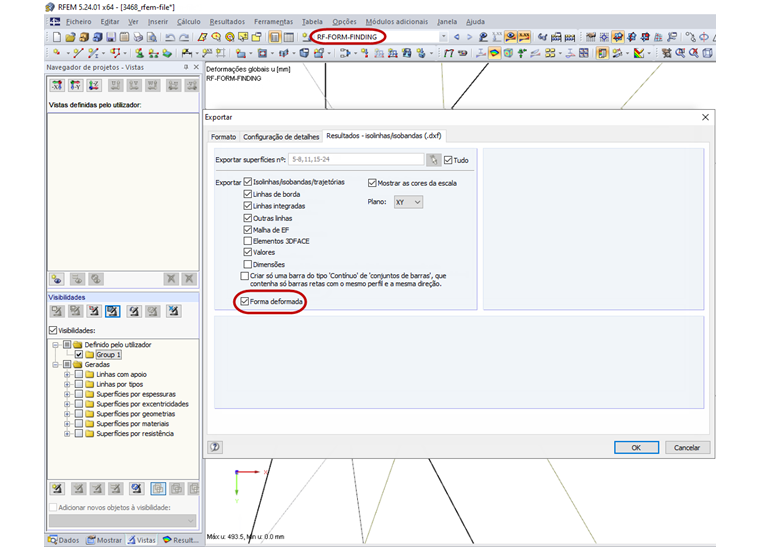Create a new model with the blank page icon
Screen dimensions: 760x547
tap(57, 37)
